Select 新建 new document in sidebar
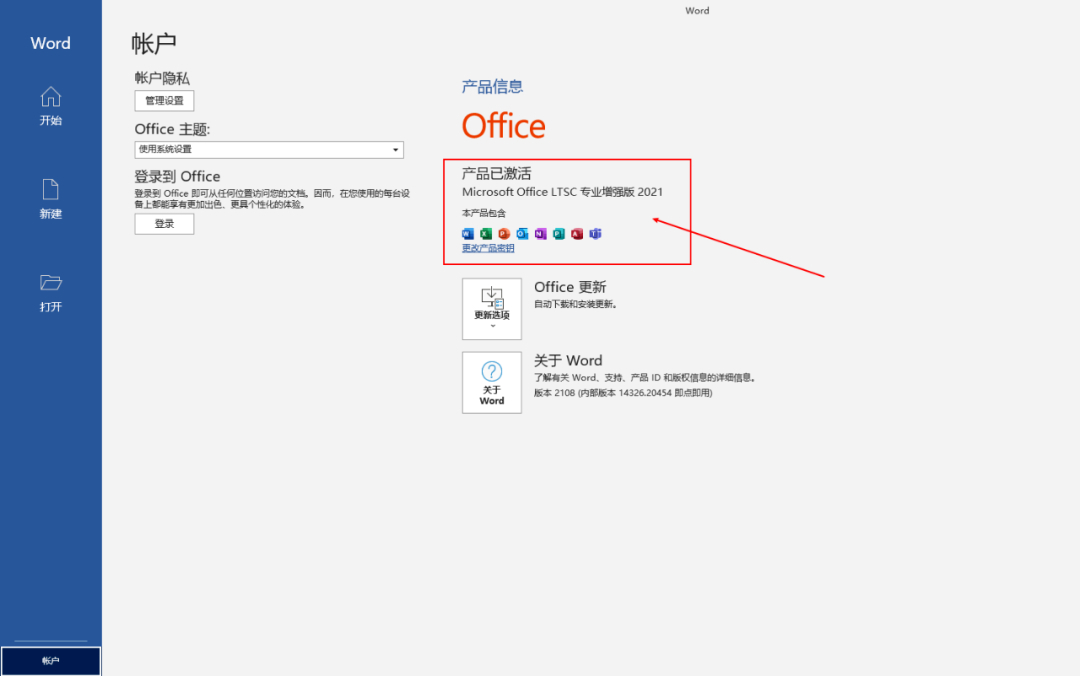 [50, 199]
